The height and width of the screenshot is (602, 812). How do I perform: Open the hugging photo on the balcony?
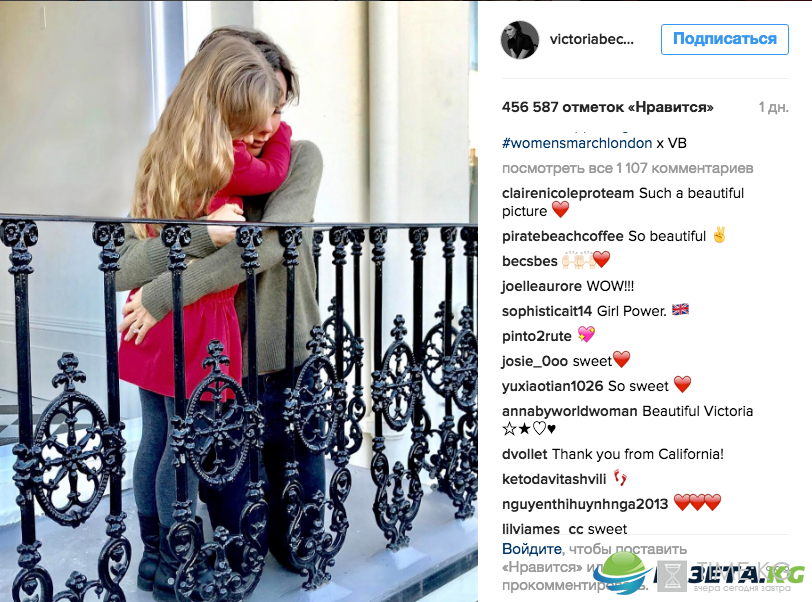239,301
